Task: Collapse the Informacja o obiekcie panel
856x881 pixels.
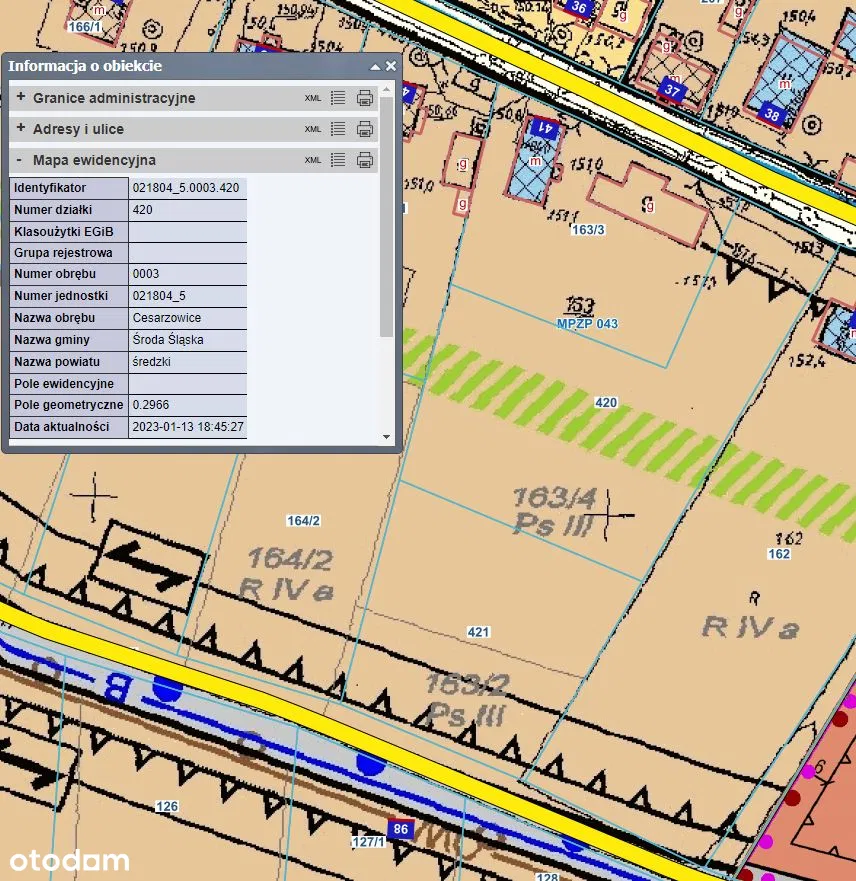Action: coord(375,66)
